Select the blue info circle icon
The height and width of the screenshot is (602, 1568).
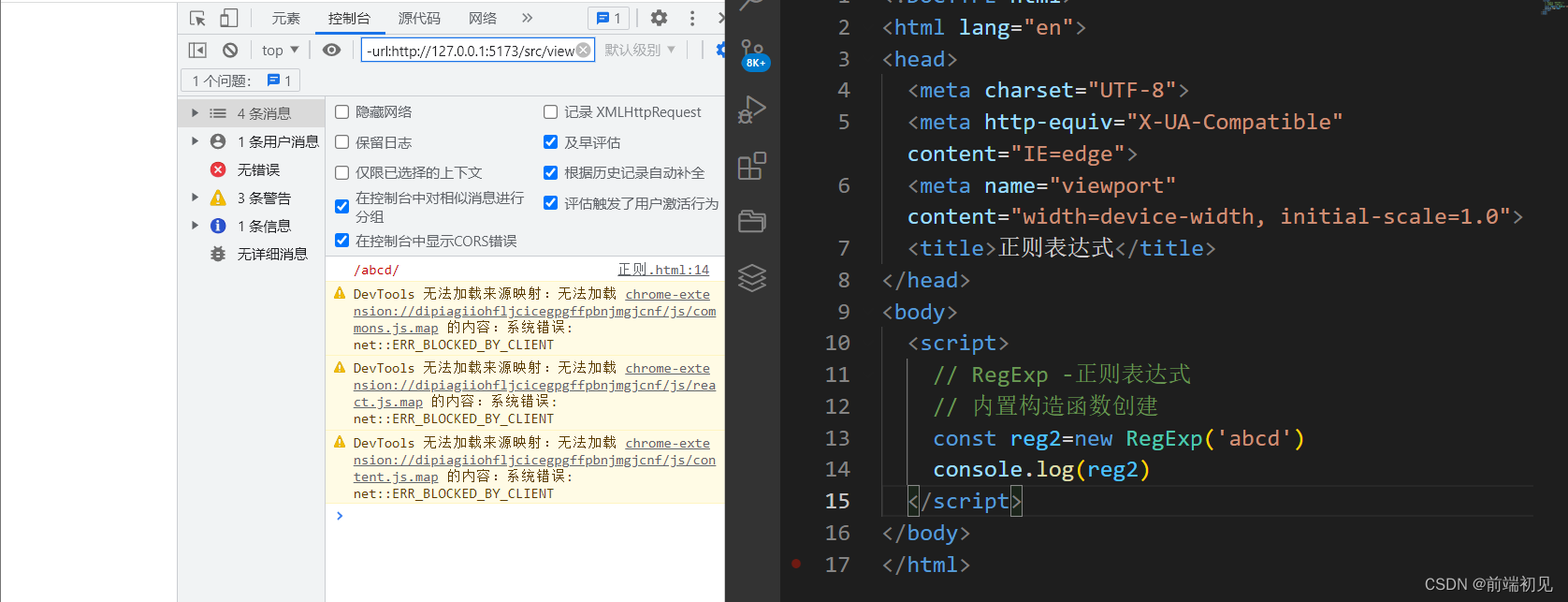tap(218, 226)
